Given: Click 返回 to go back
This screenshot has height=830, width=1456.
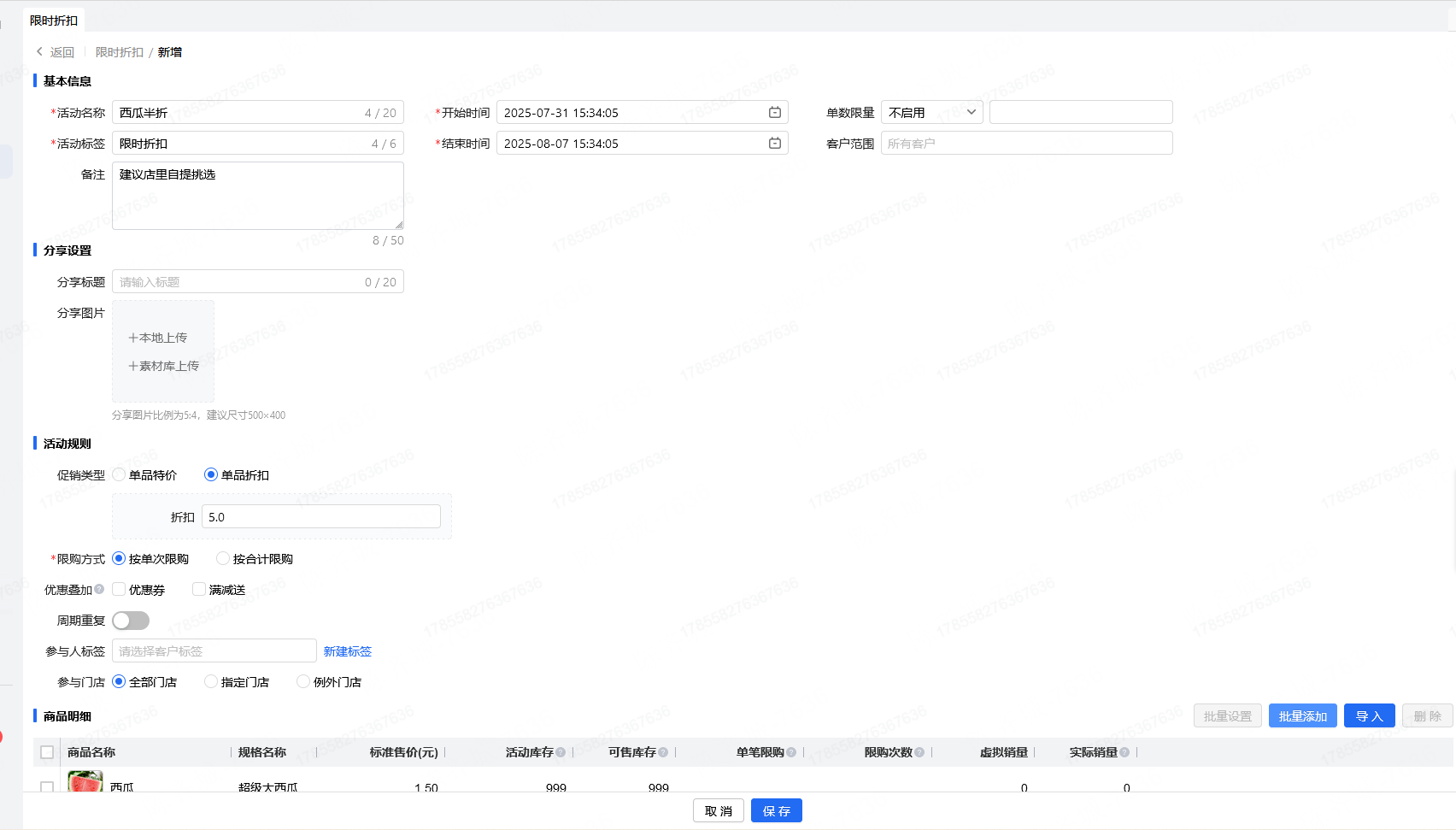Looking at the screenshot, I should click(62, 52).
